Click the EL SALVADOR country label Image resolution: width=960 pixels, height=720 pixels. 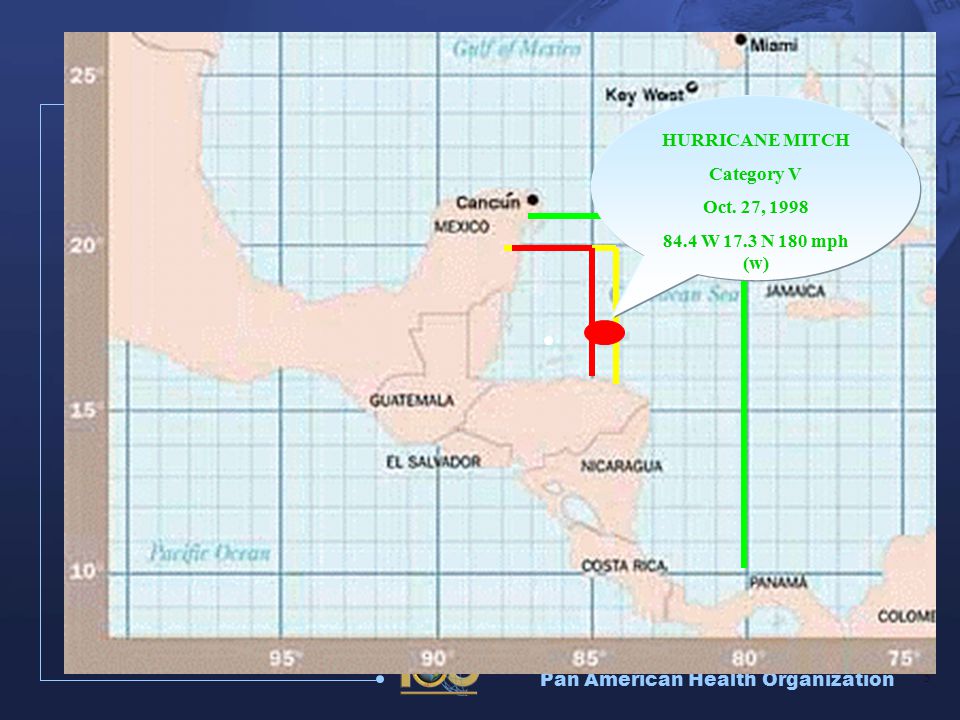pos(433,462)
